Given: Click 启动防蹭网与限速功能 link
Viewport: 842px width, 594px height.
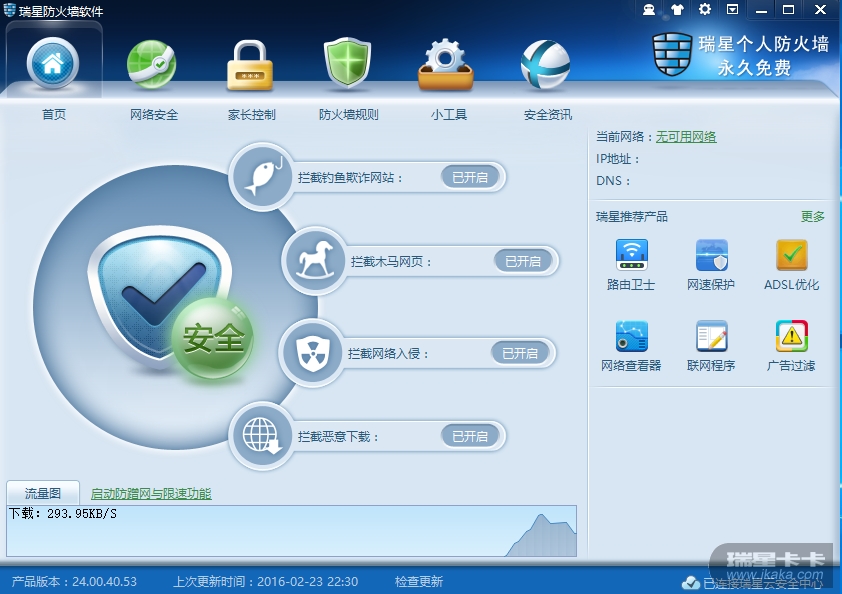Looking at the screenshot, I should 151,493.
